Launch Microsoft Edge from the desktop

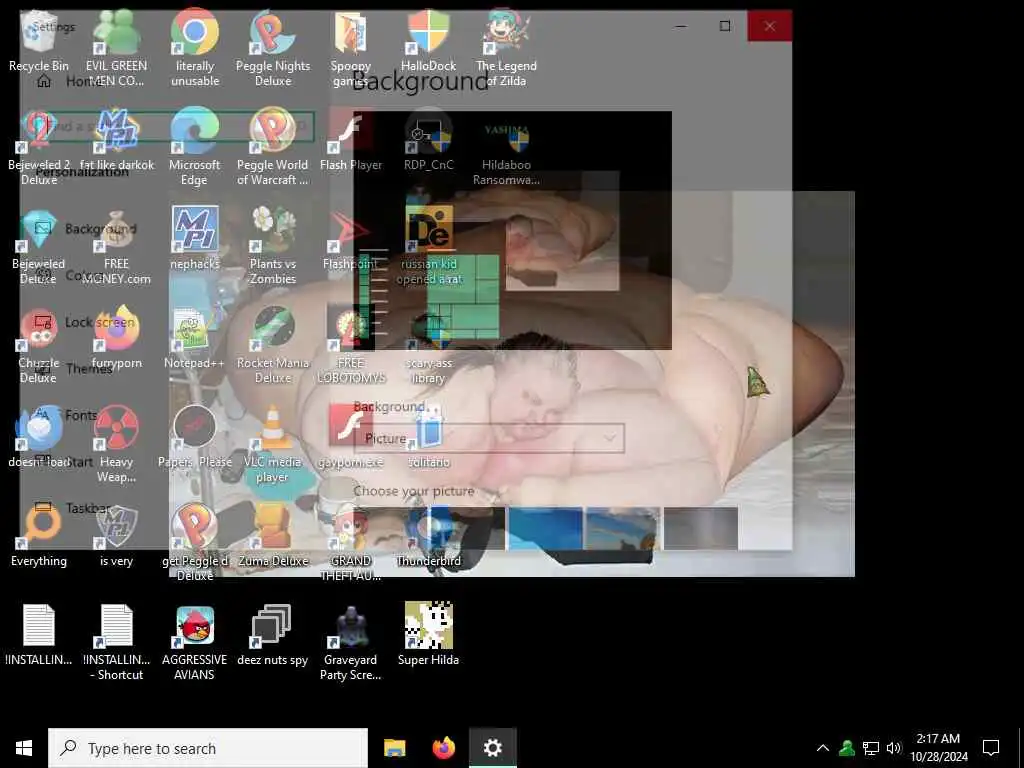point(195,147)
